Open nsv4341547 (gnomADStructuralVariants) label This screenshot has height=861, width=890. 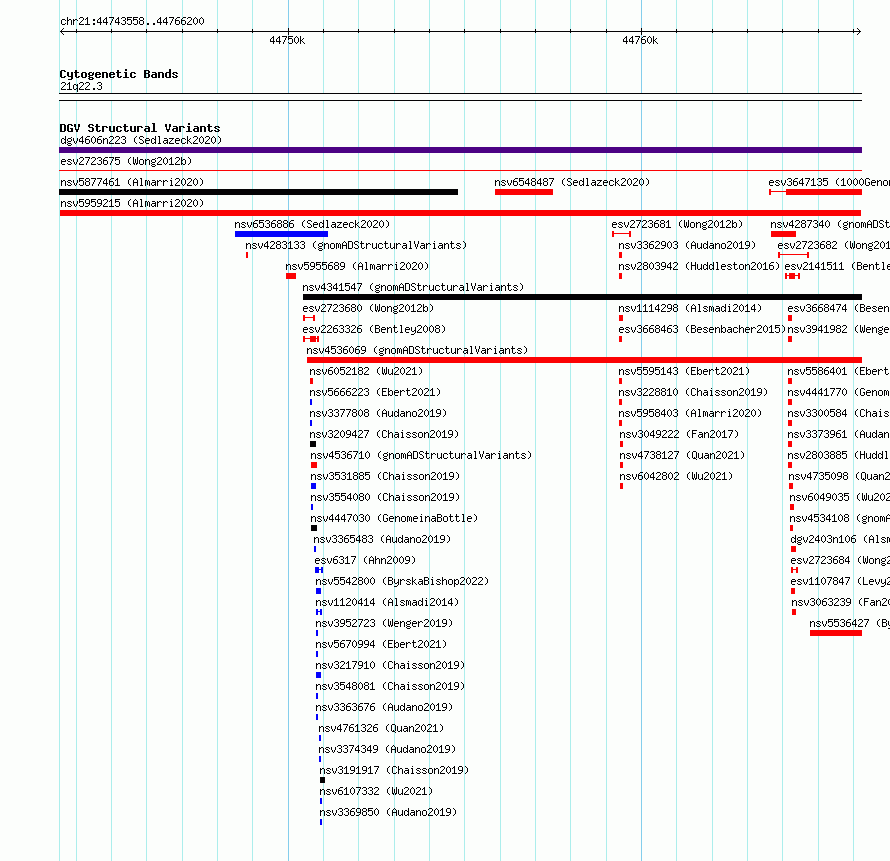pos(413,287)
